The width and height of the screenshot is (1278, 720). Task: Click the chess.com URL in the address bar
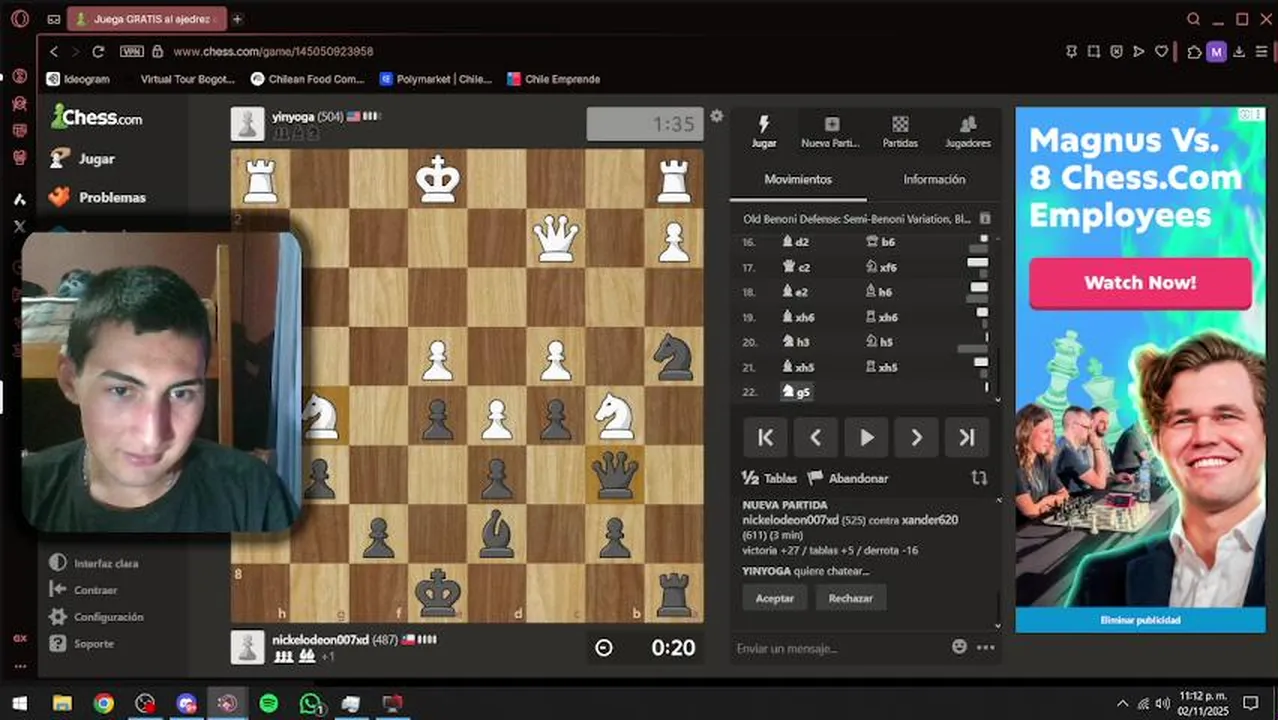click(273, 51)
